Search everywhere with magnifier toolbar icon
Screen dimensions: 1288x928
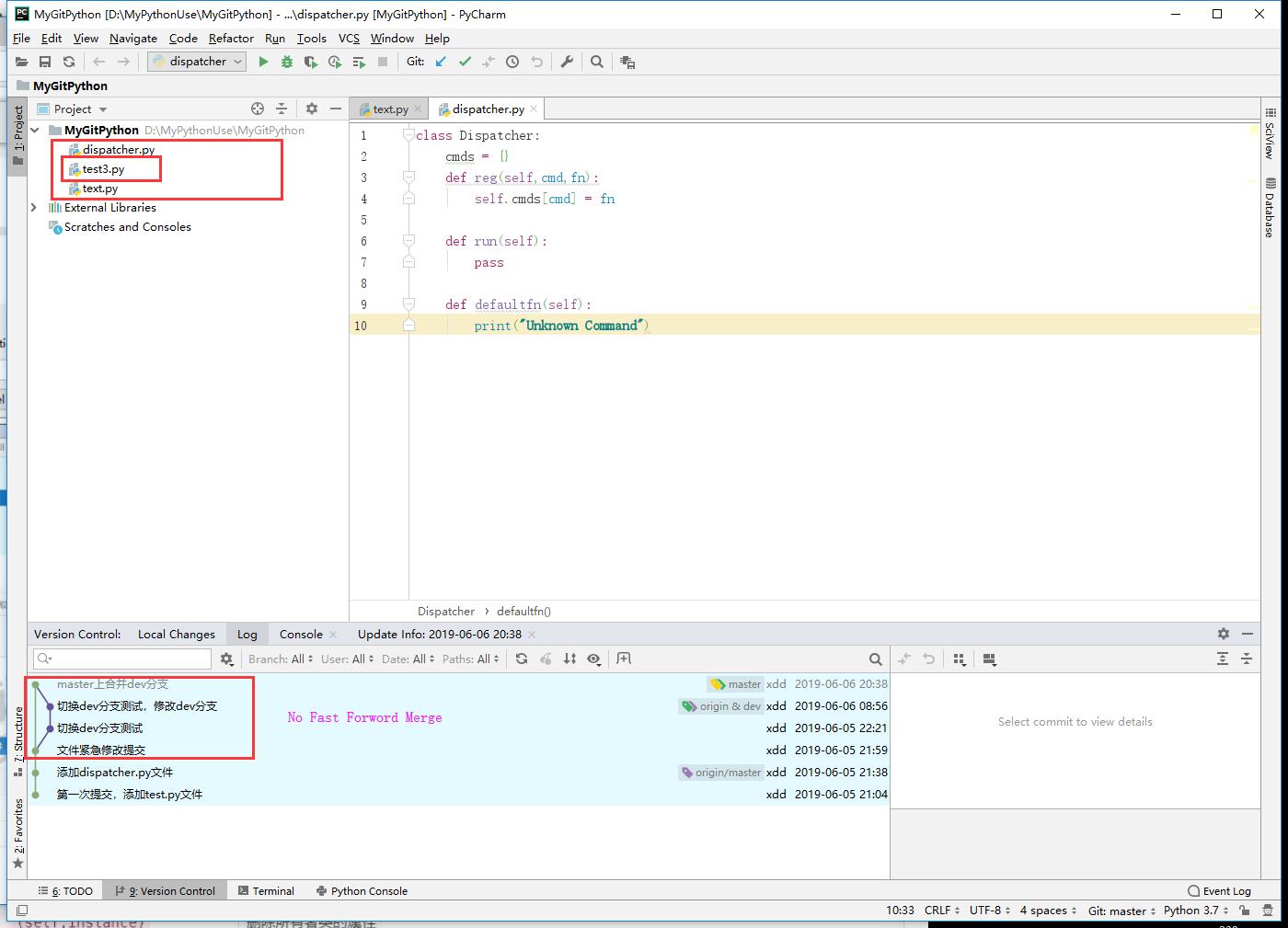[597, 62]
